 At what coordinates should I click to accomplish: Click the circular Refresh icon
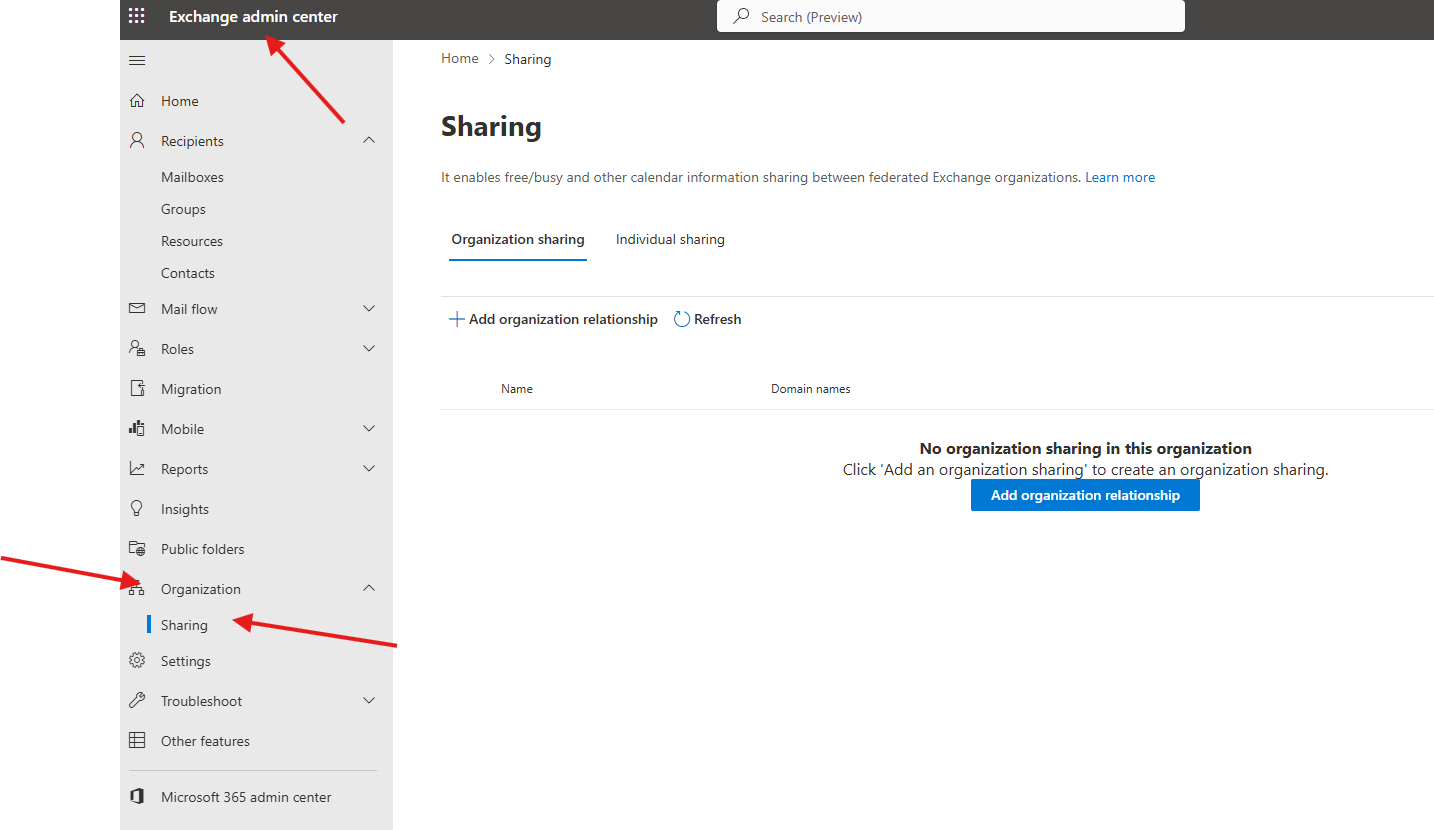click(x=682, y=319)
